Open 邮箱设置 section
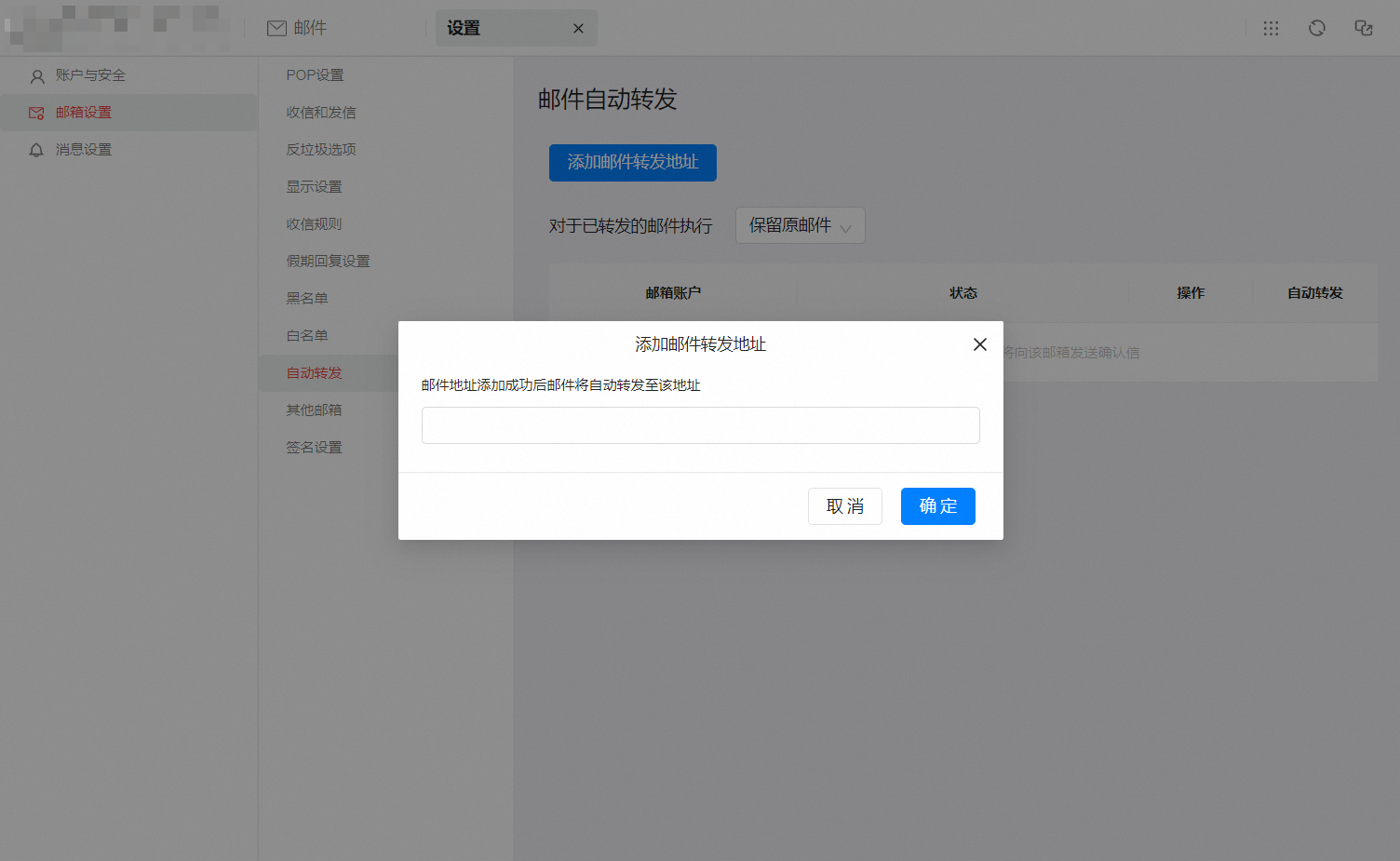This screenshot has height=861, width=1400. pos(128,113)
